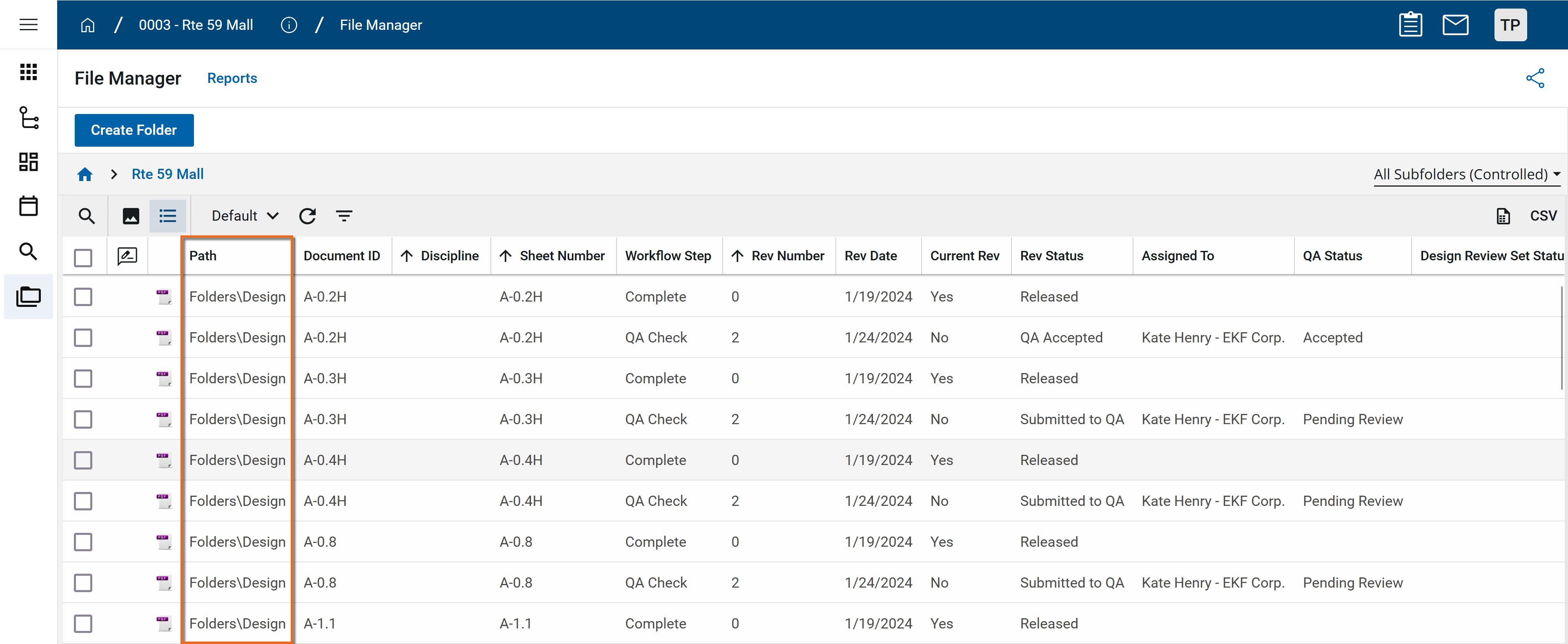The width and height of the screenshot is (1568, 644).
Task: Refresh the file list
Action: click(x=307, y=216)
